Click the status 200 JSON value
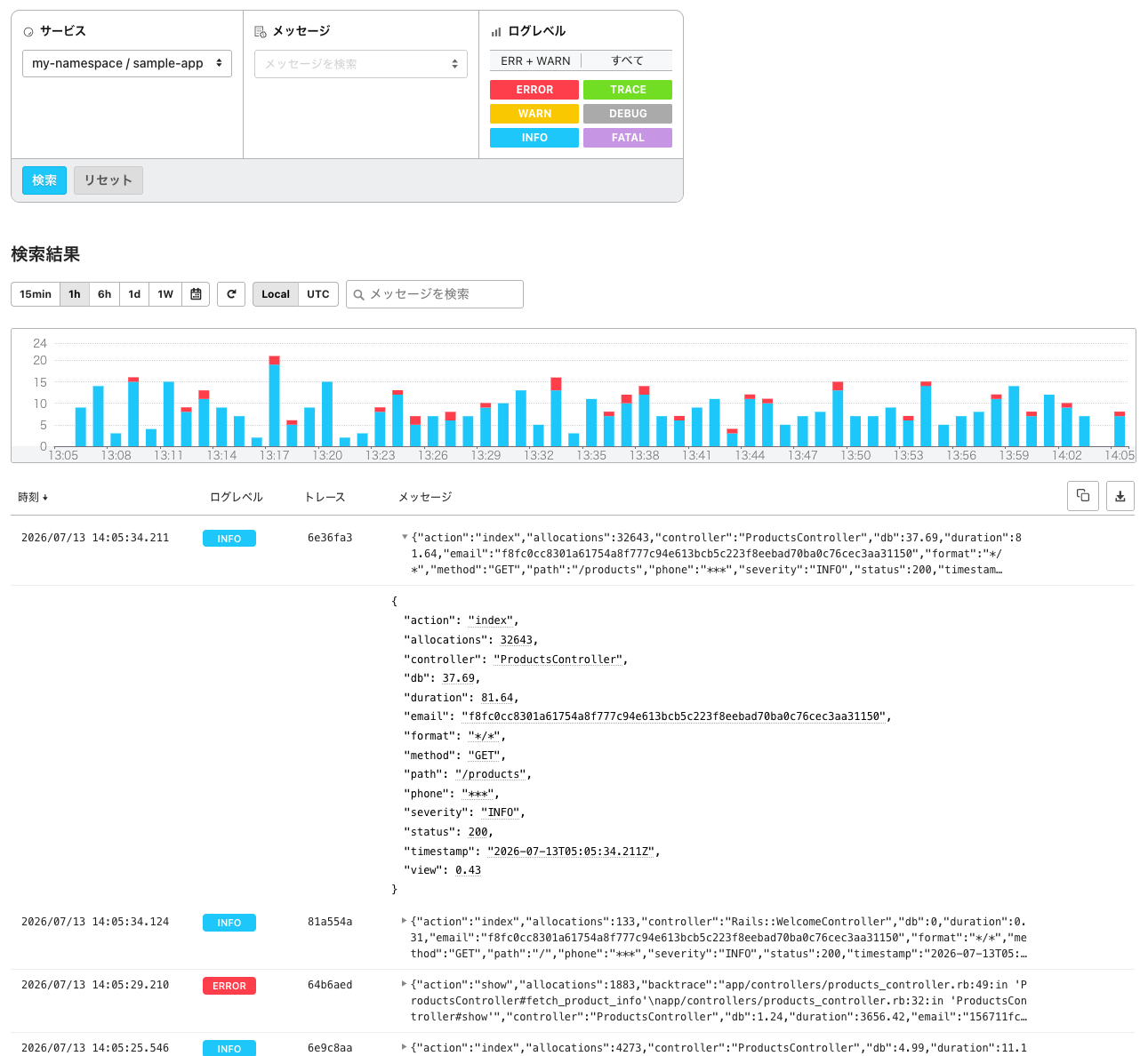Screen dimensions: 1148x1056 pos(478,832)
